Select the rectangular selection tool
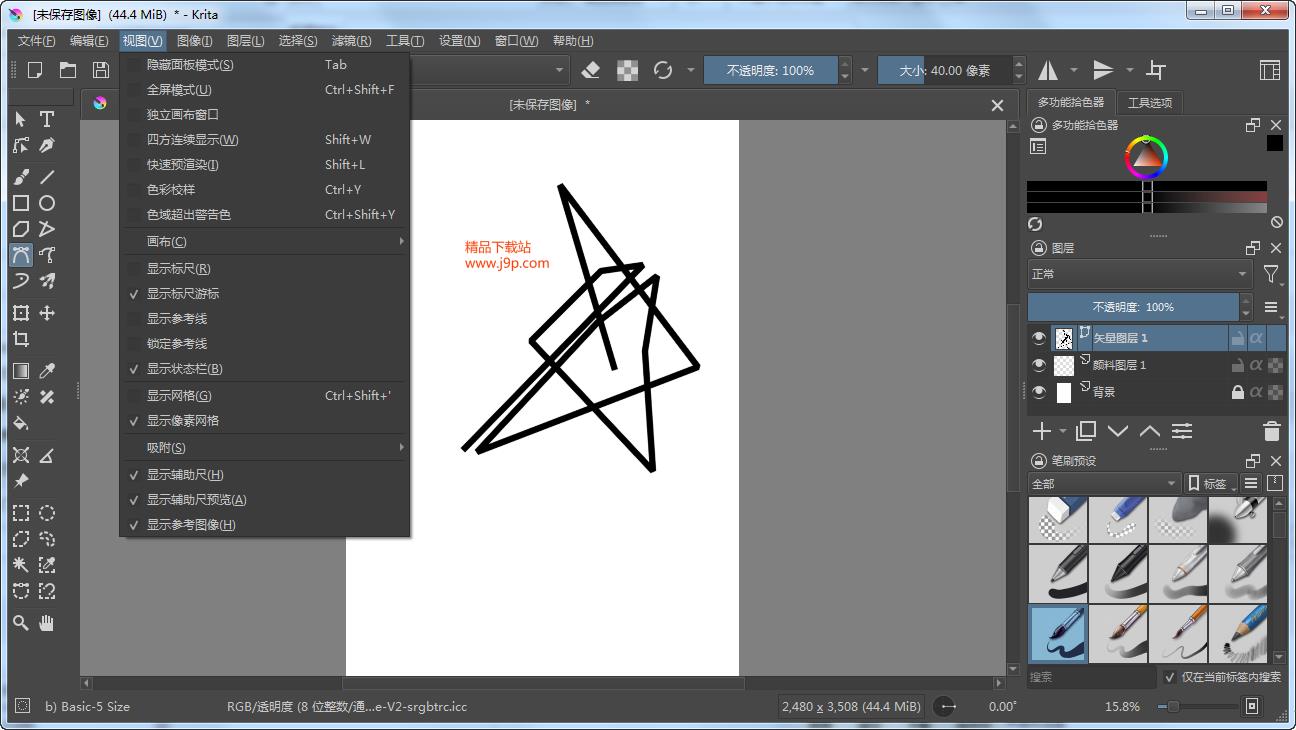 21,513
